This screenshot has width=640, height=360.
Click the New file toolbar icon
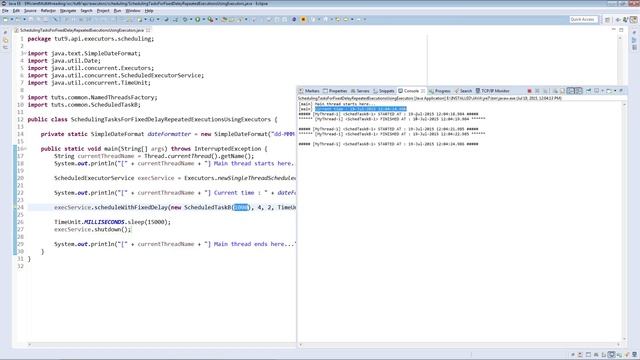tap(6, 19)
